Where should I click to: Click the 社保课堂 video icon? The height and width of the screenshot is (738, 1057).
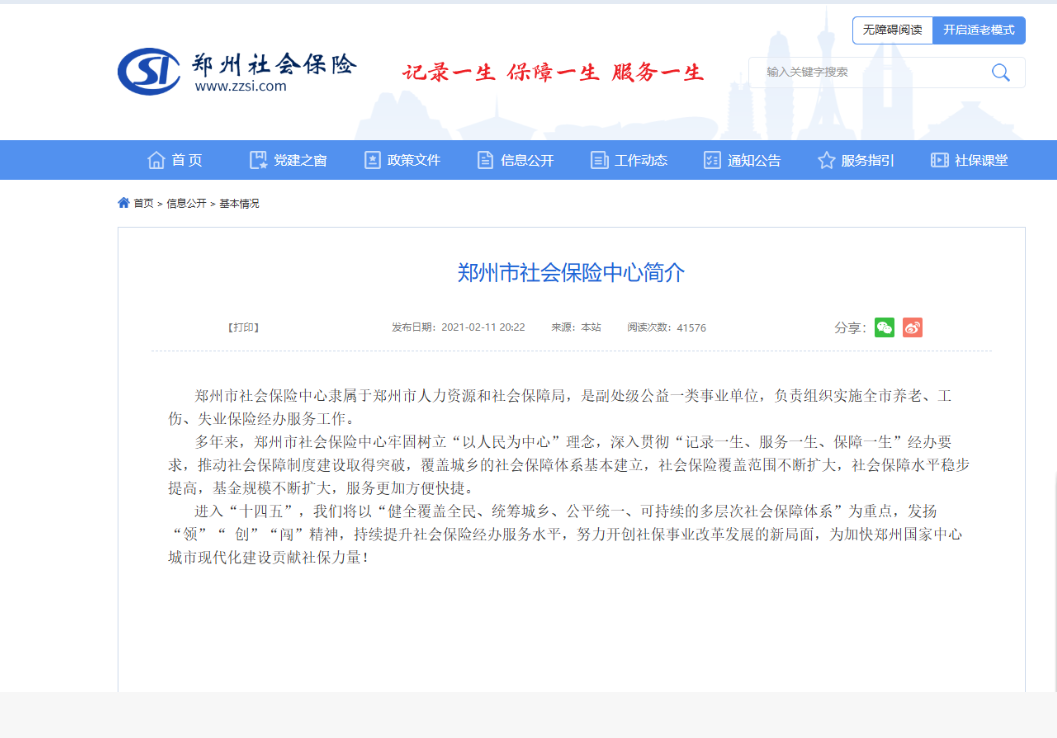point(939,160)
